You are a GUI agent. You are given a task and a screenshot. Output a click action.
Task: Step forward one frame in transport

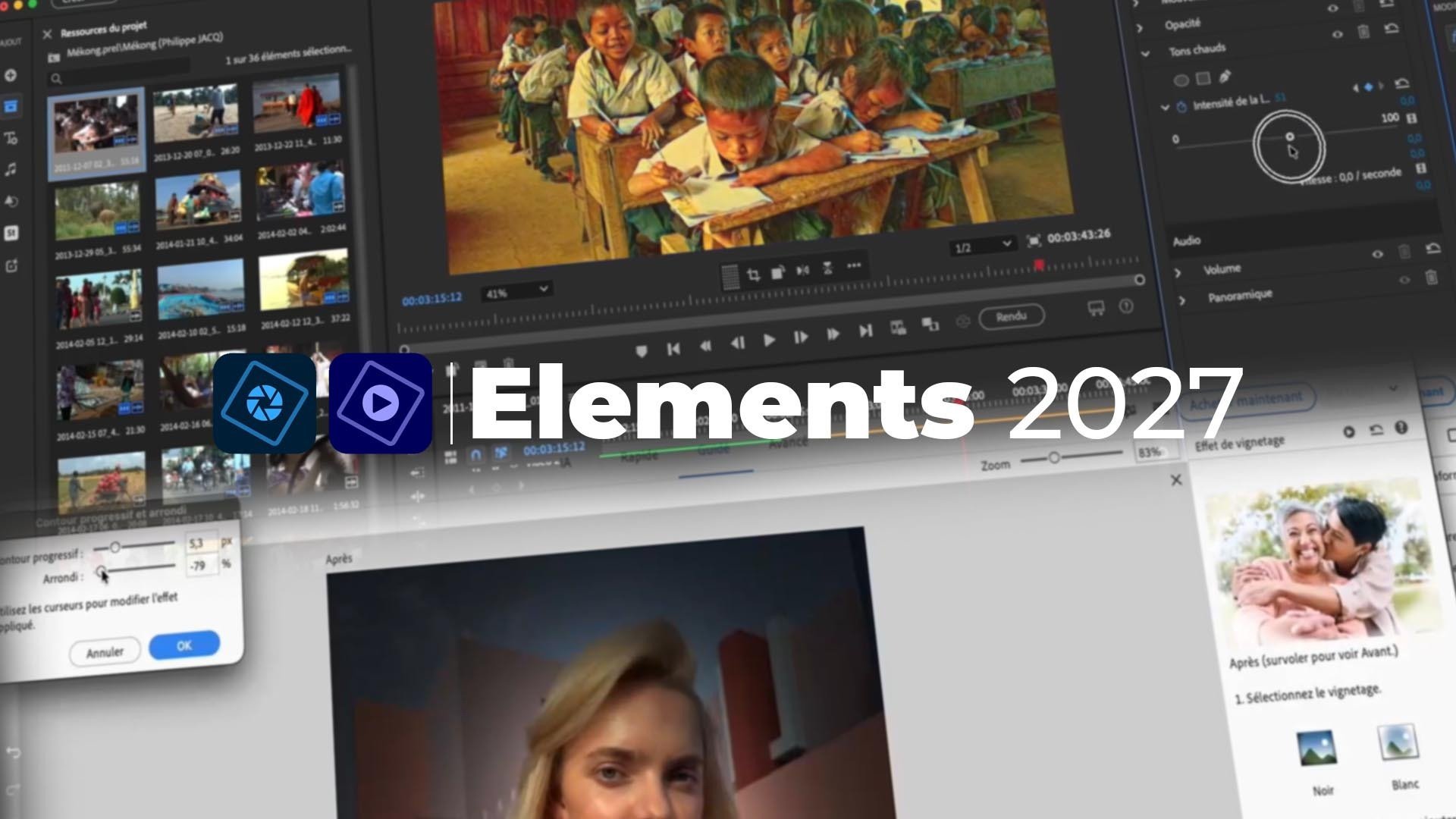801,337
